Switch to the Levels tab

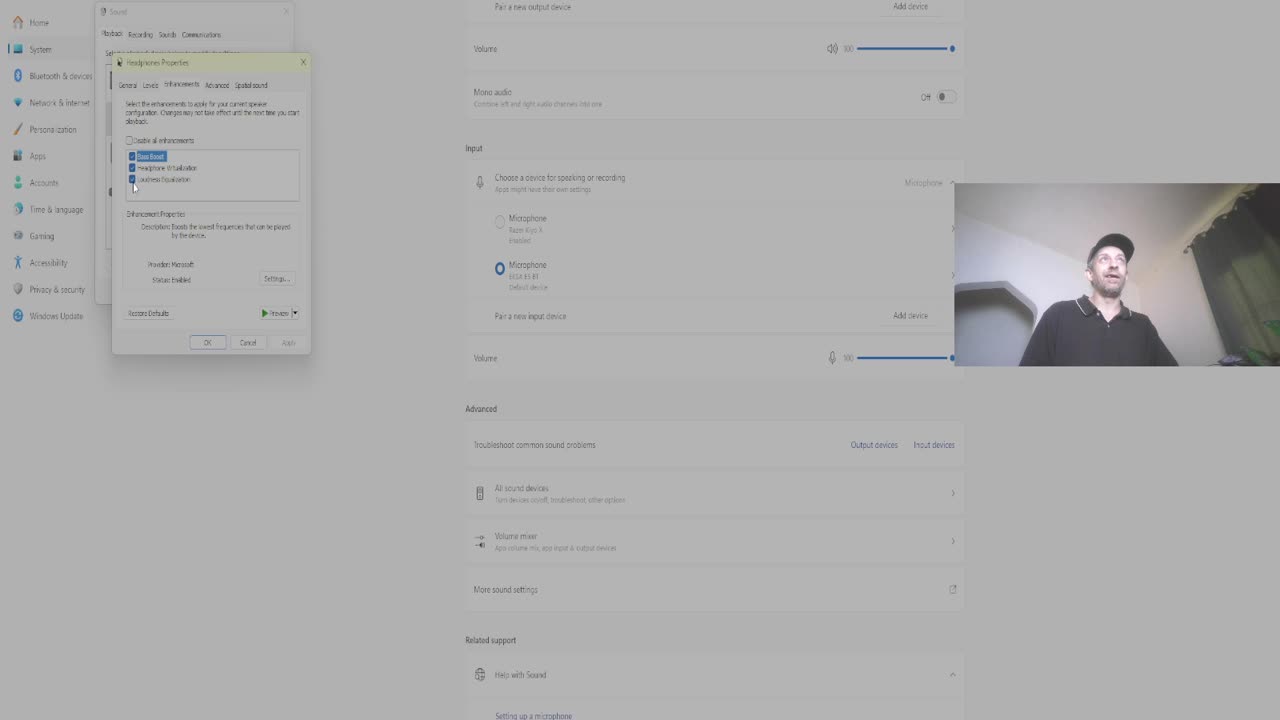click(x=150, y=86)
